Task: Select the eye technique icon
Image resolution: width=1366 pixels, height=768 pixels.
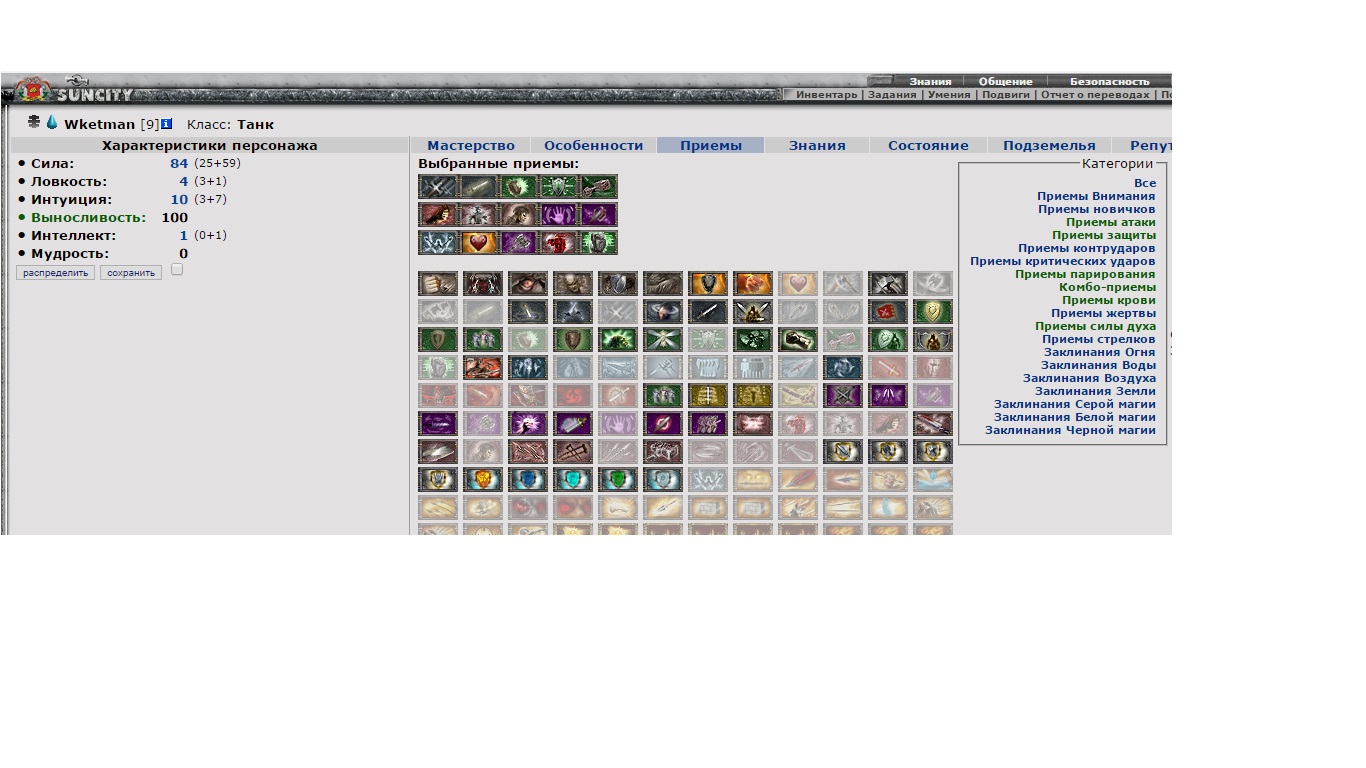Action: click(528, 284)
